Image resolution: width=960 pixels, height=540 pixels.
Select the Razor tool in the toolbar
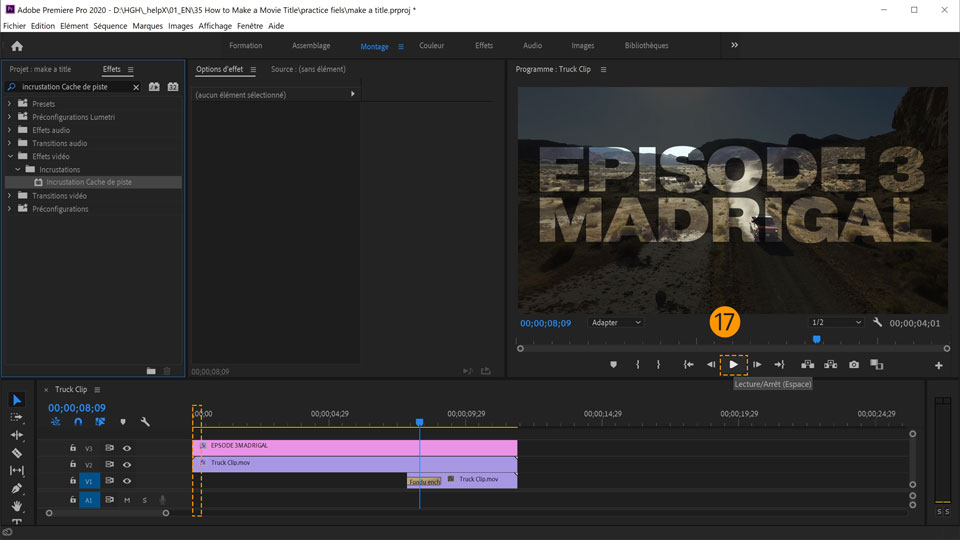[x=17, y=453]
